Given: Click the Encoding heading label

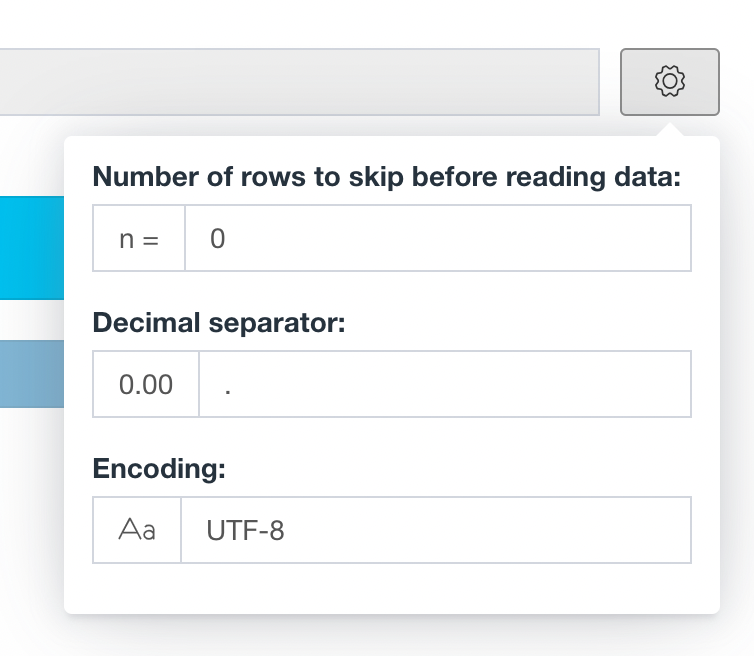Looking at the screenshot, I should coord(159,468).
